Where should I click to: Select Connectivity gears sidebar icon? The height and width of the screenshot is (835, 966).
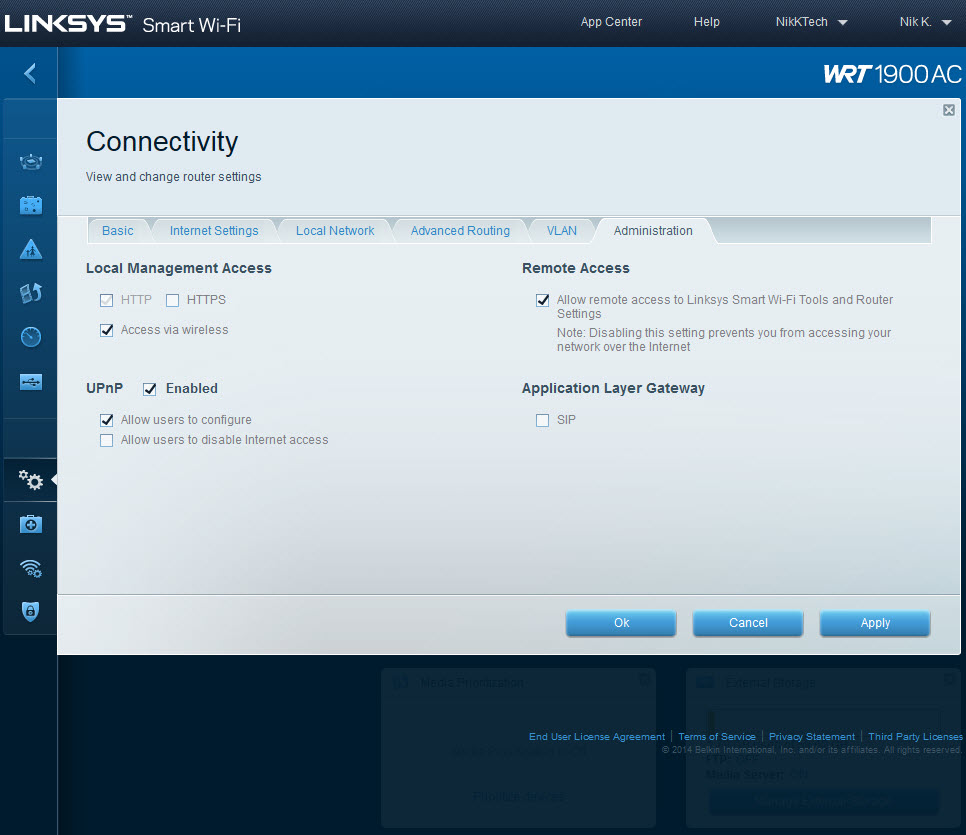[31, 480]
